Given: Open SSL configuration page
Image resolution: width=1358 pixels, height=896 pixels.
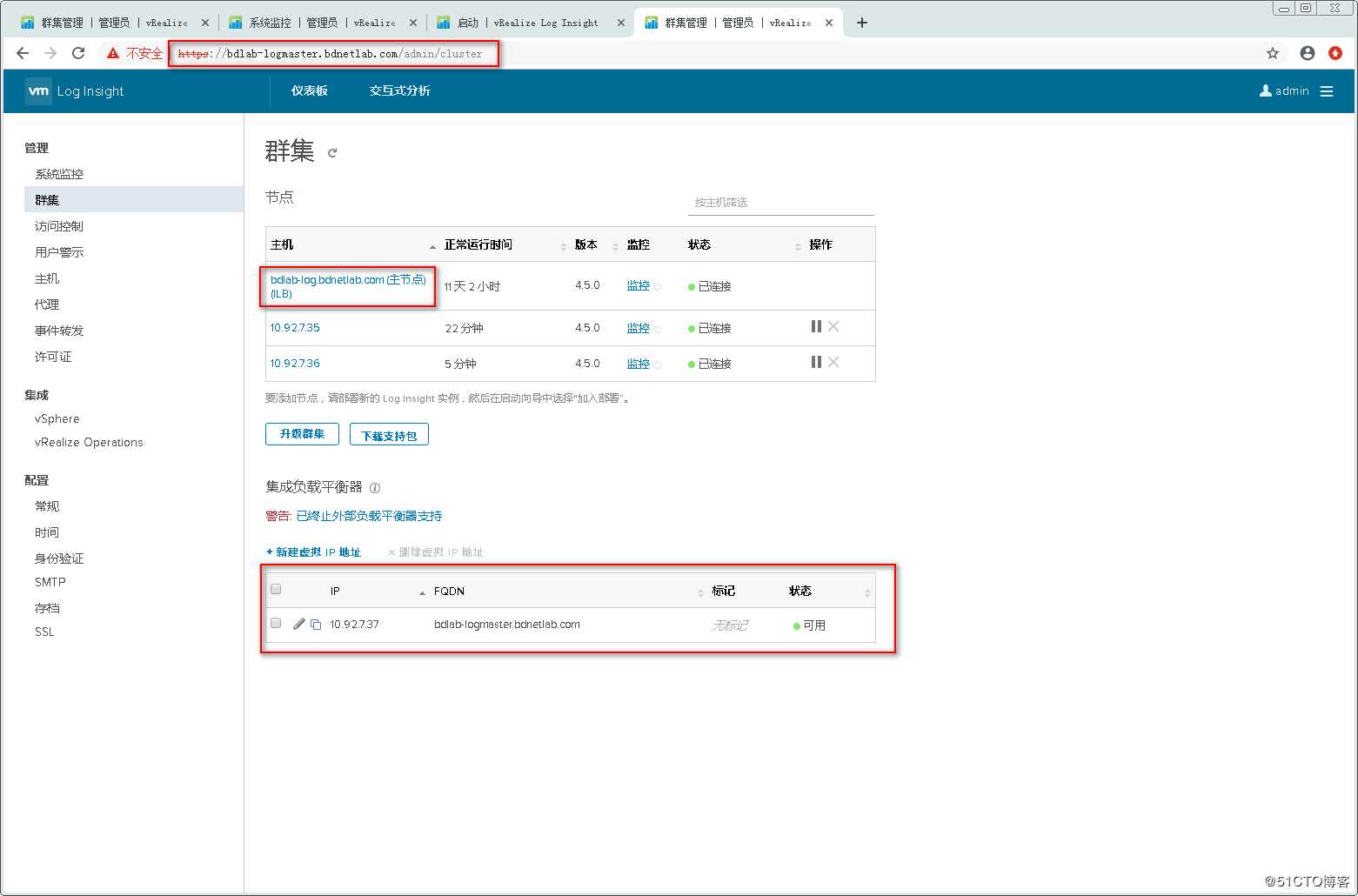Looking at the screenshot, I should coord(44,632).
